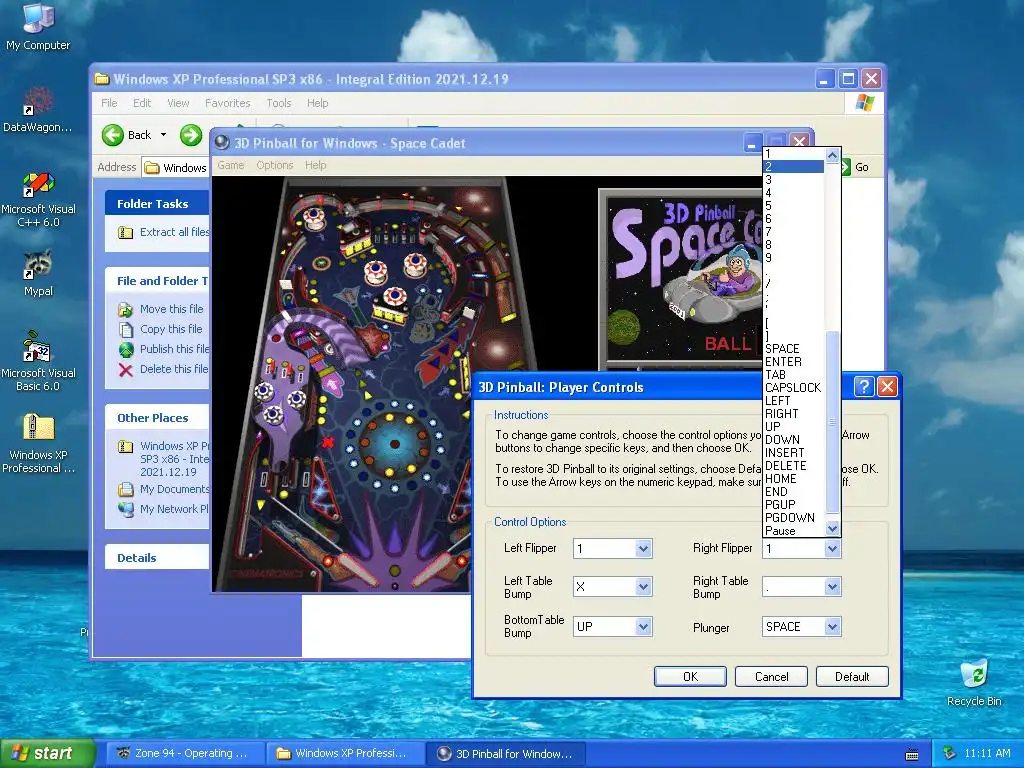Open the Bottom Table Bump dropdown

[643, 627]
